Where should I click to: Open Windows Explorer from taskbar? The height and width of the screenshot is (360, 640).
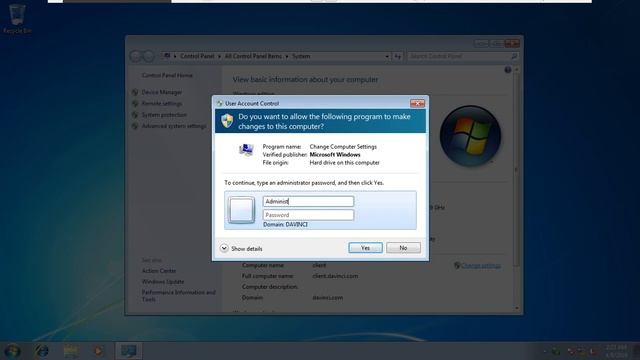[x=71, y=351]
